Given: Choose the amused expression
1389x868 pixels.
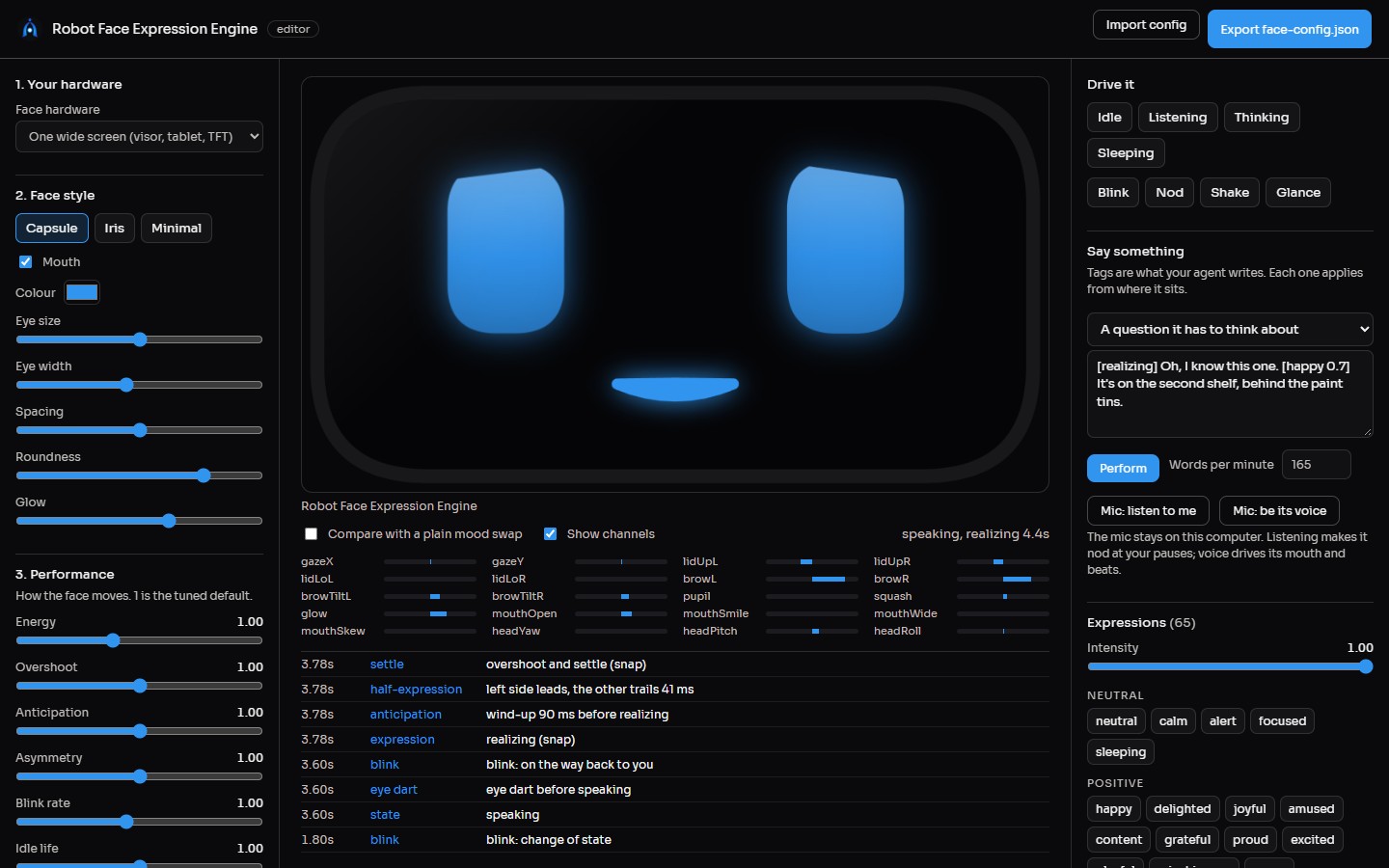Looking at the screenshot, I should pos(1311,809).
